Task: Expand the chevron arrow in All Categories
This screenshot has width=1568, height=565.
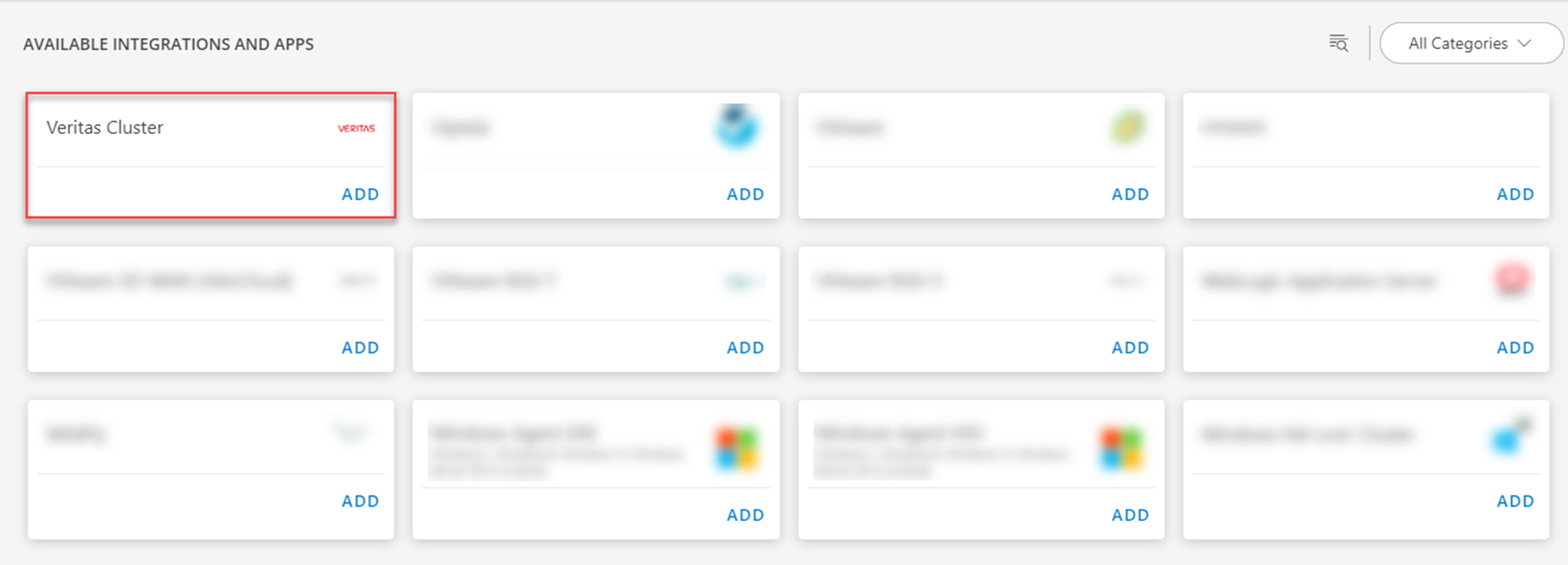Action: pos(1525,43)
